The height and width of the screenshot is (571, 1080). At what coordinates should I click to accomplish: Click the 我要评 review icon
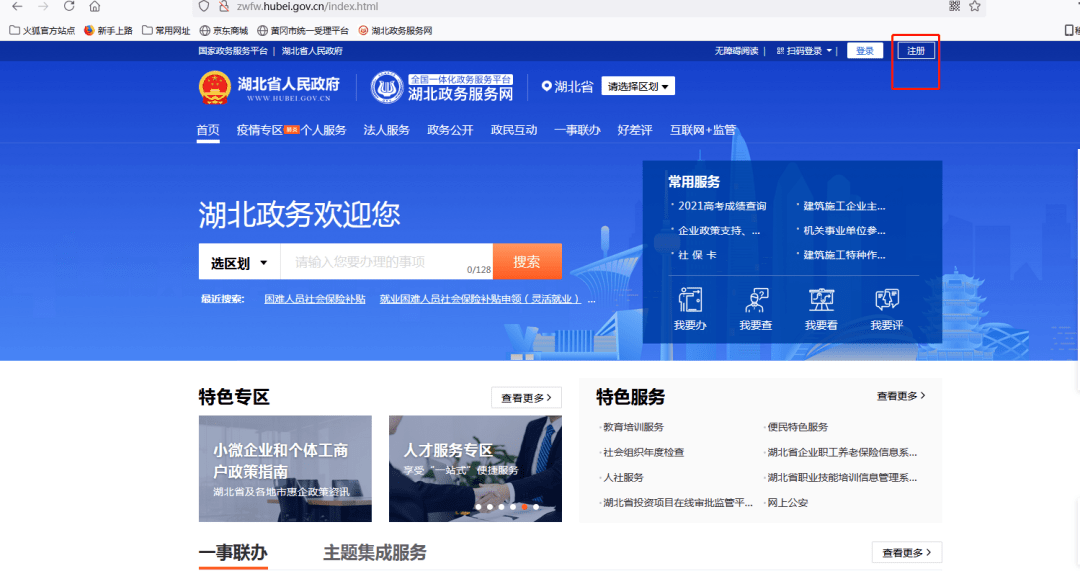coord(886,300)
